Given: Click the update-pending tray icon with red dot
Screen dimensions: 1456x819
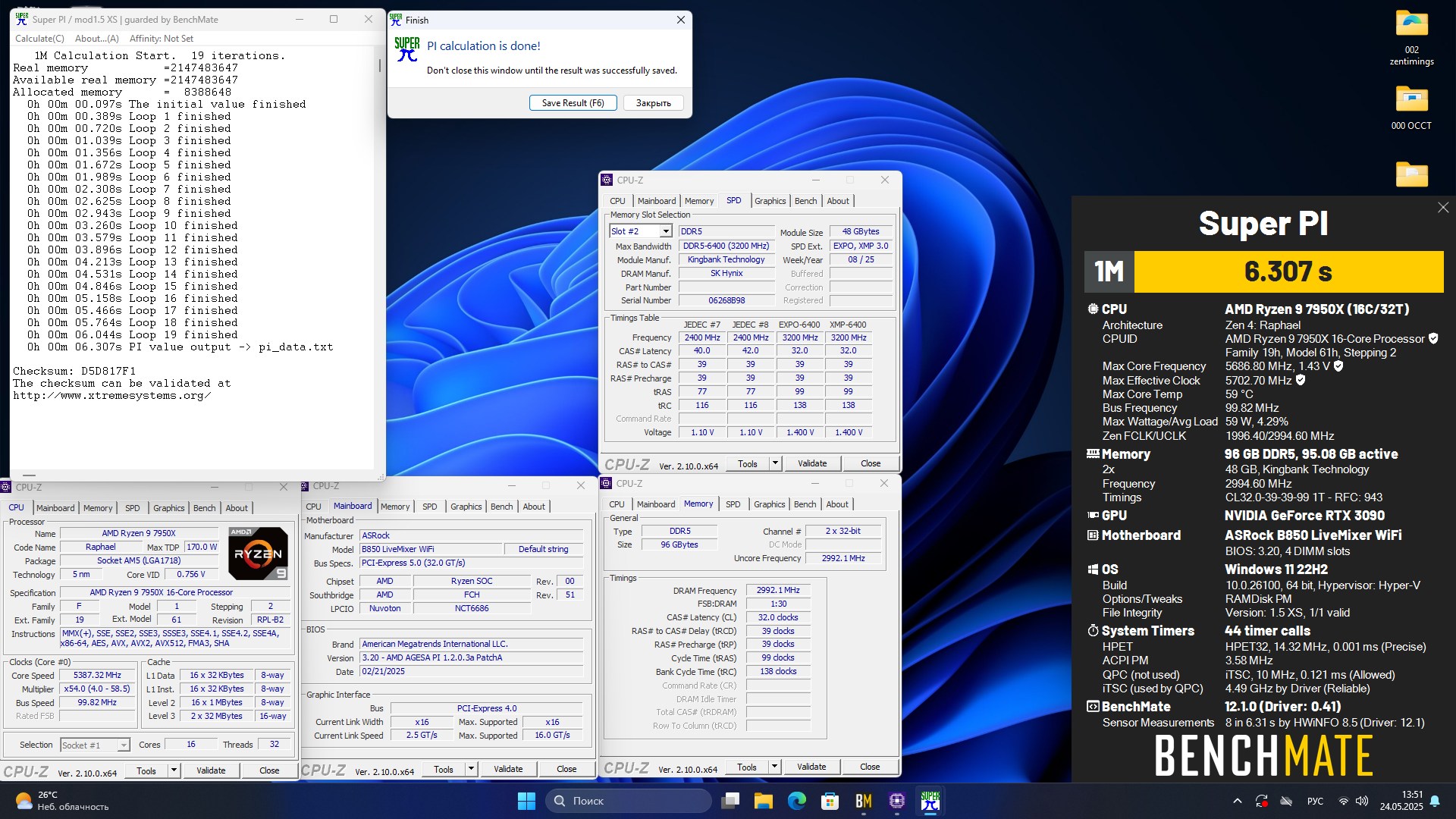Looking at the screenshot, I should coord(1262,801).
